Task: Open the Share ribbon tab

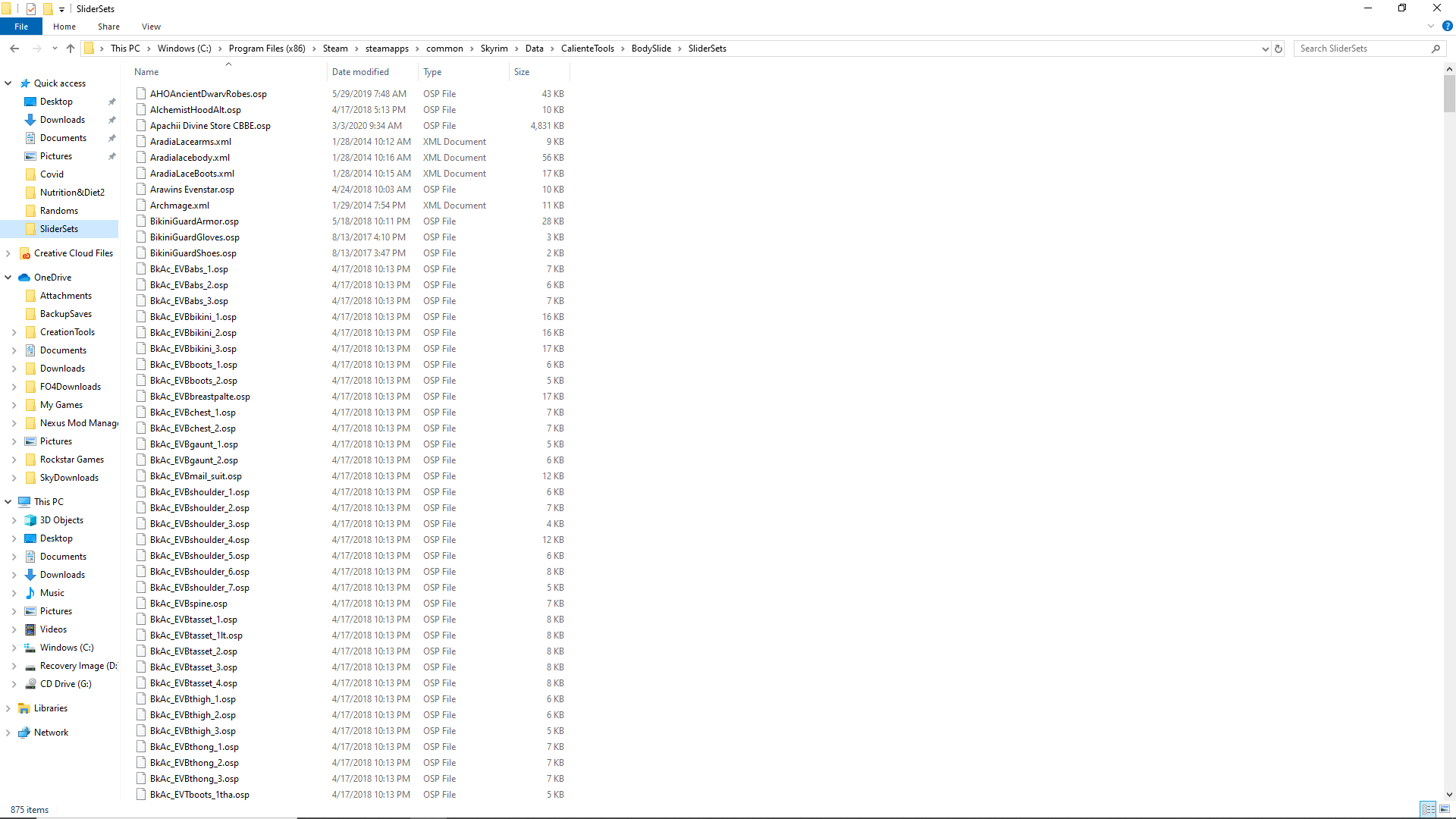Action: (x=108, y=27)
